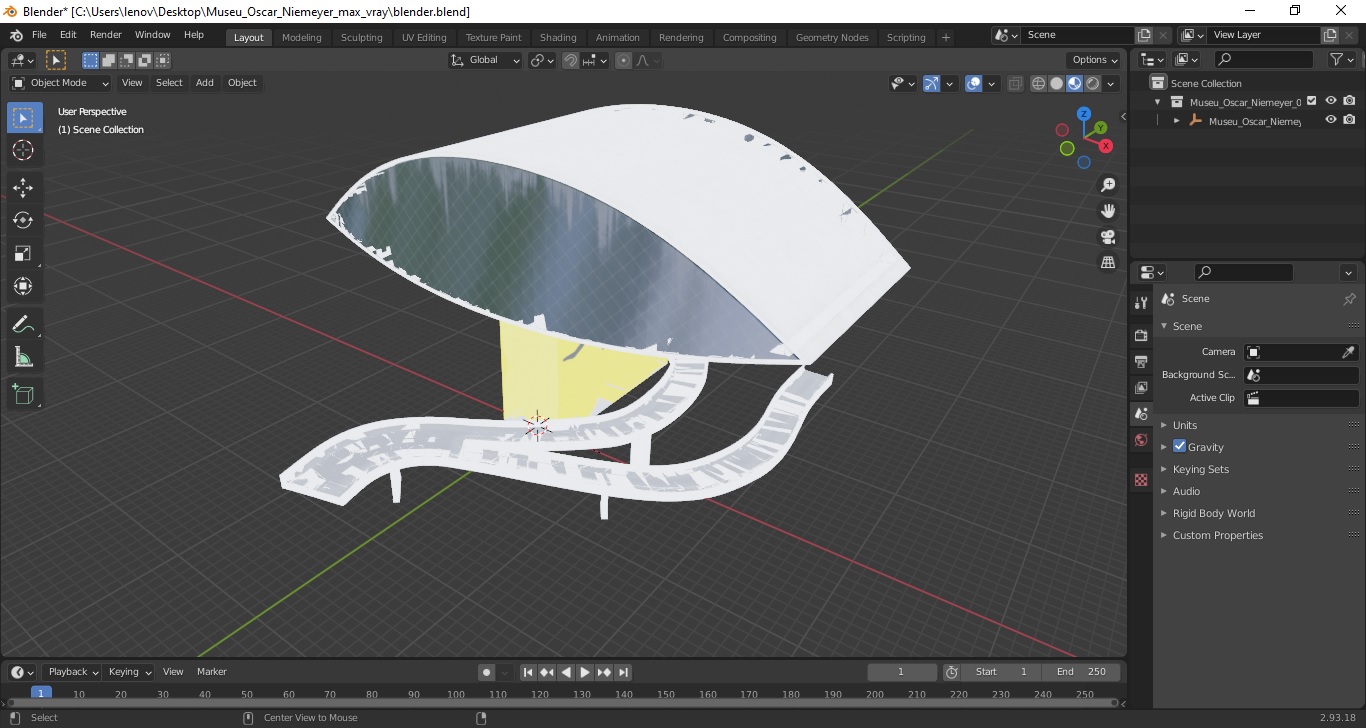1366x728 pixels.
Task: Expand the Rigid Body World panel
Action: (x=1213, y=513)
